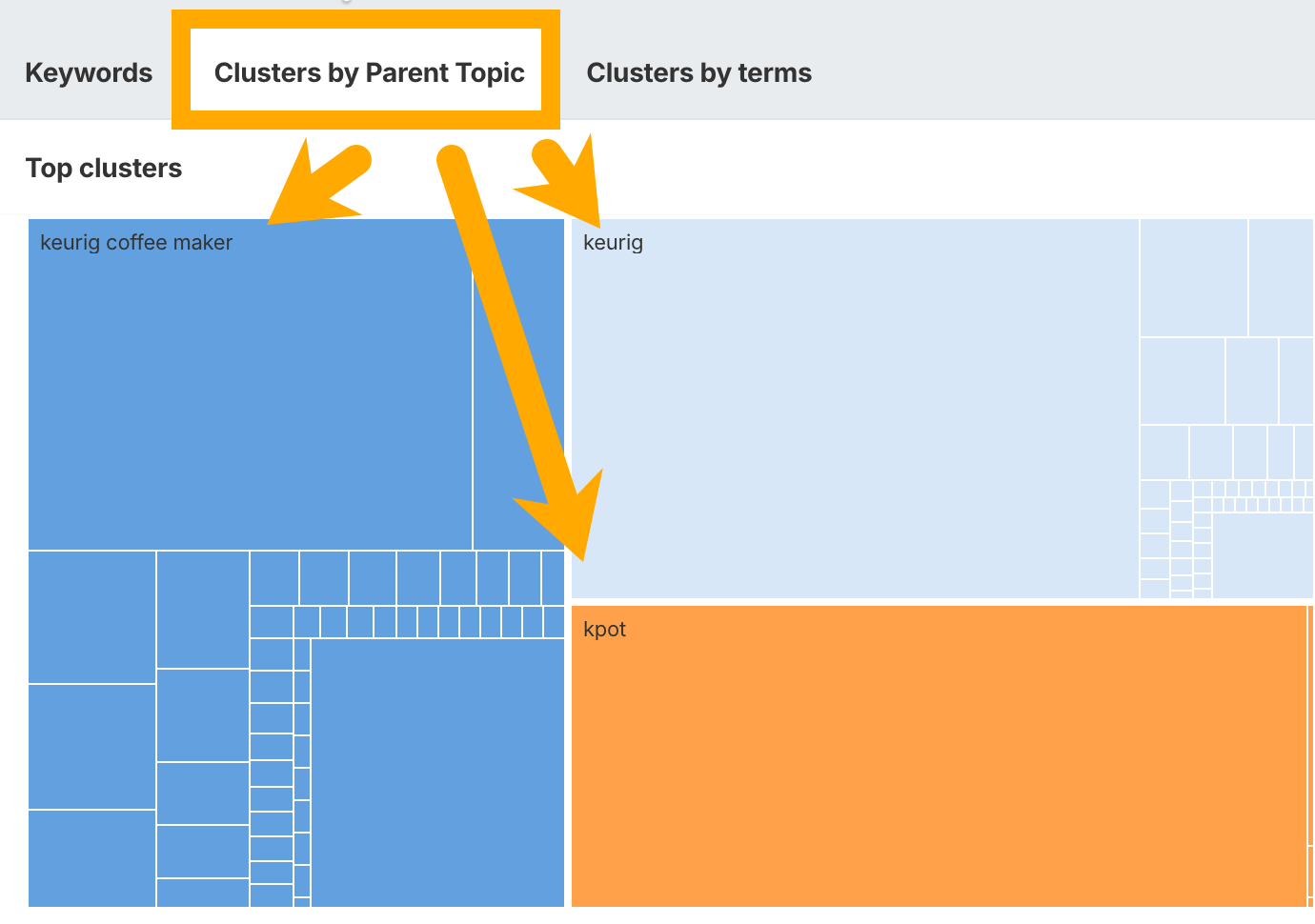Click the second dark-blue column's top cell below "keurig coffee maker"
This screenshot has width=1315, height=924.
(x=202, y=609)
